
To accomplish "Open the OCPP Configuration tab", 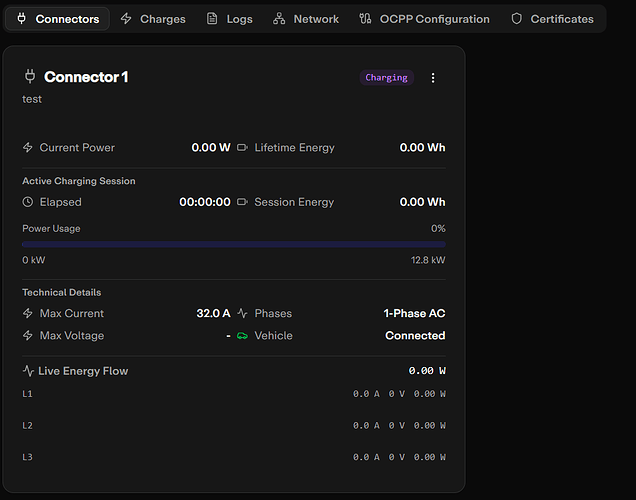I will (425, 19).
